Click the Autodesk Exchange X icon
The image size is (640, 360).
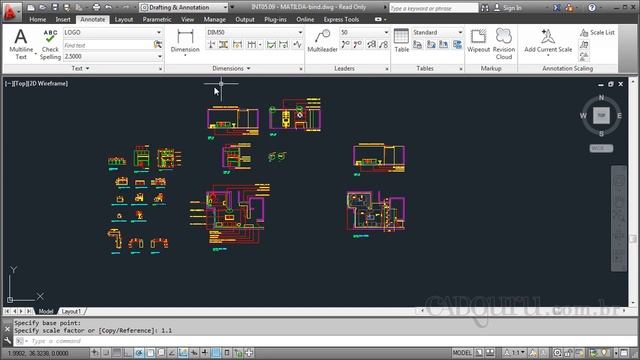[x=557, y=7]
